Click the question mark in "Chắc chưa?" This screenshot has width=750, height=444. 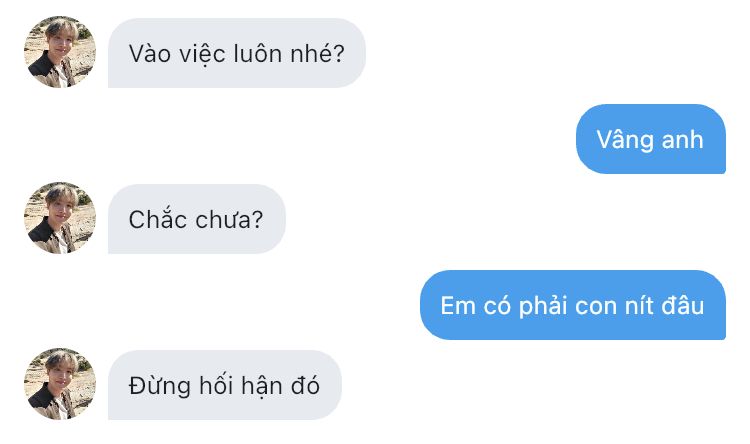tap(257, 220)
